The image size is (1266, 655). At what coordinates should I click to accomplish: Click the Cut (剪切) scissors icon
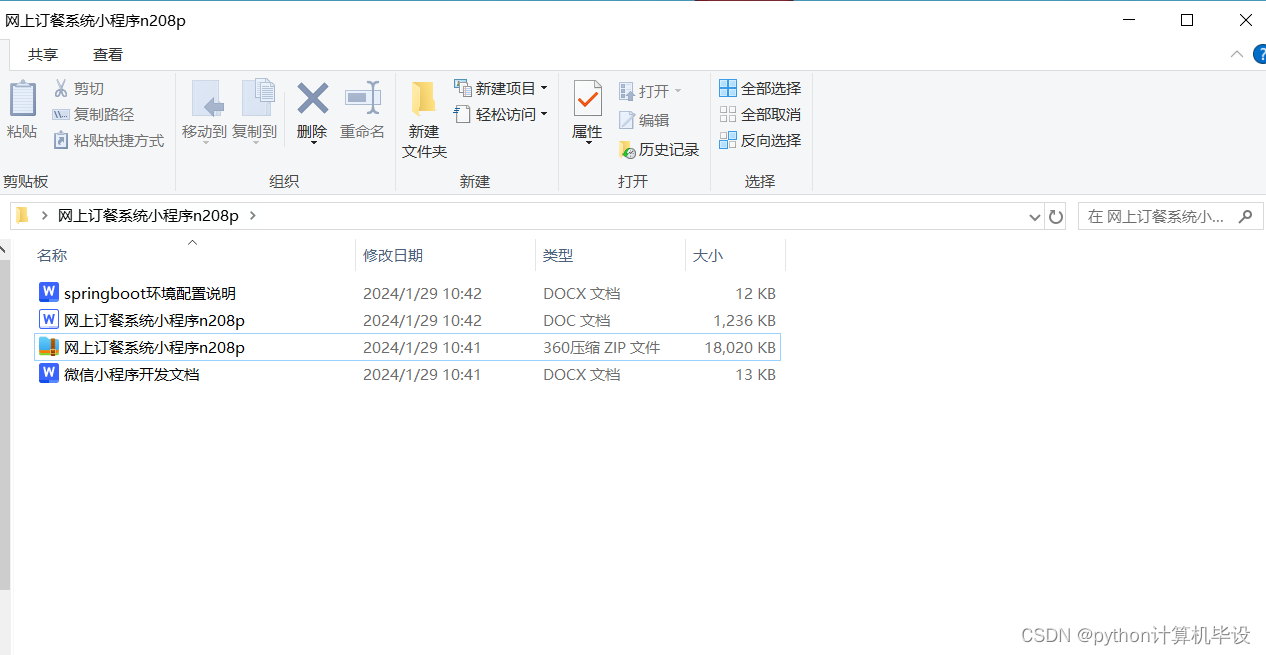tap(61, 89)
